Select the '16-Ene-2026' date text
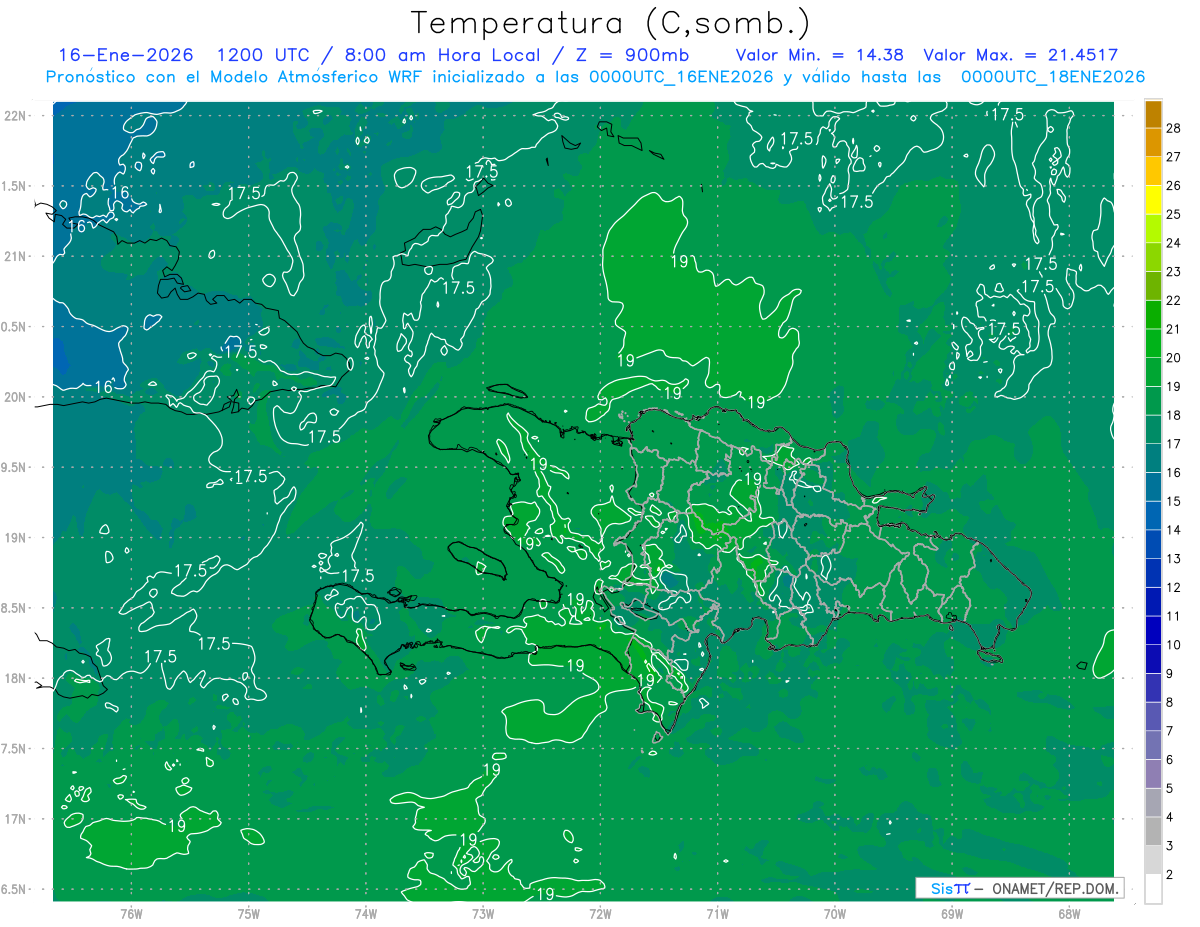 126,55
